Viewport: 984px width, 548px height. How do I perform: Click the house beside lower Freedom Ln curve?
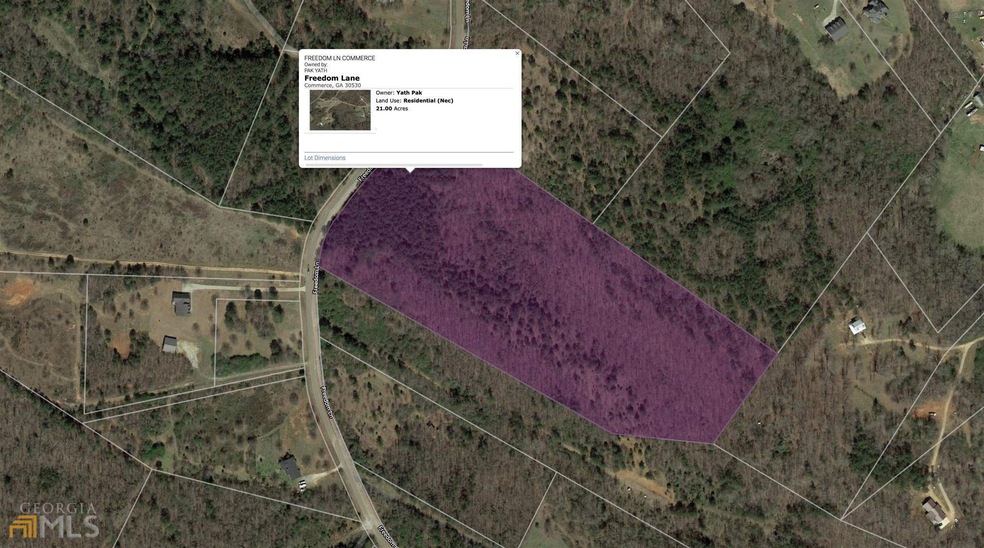pyautogui.click(x=290, y=468)
